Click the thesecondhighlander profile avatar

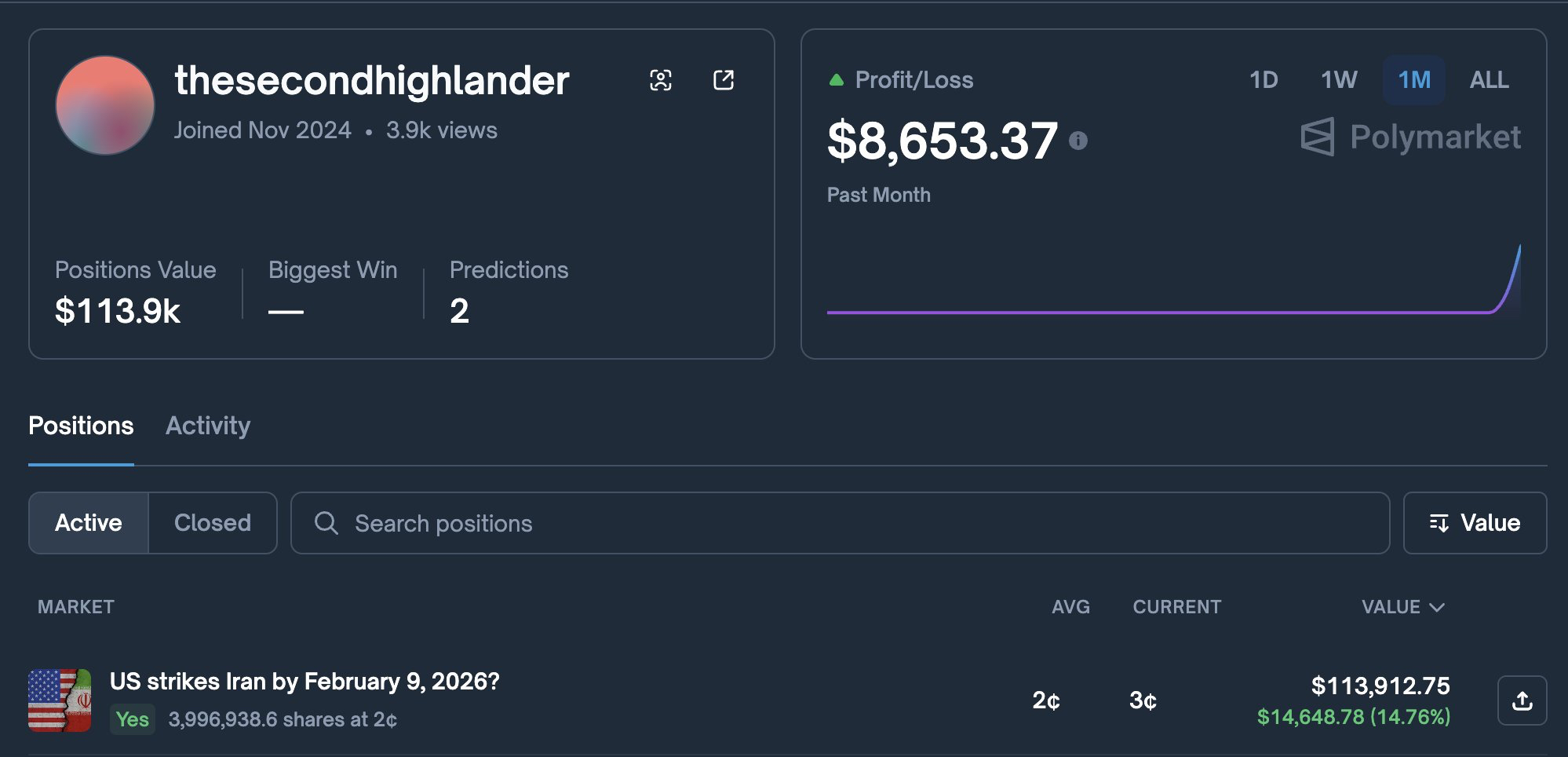[105, 105]
